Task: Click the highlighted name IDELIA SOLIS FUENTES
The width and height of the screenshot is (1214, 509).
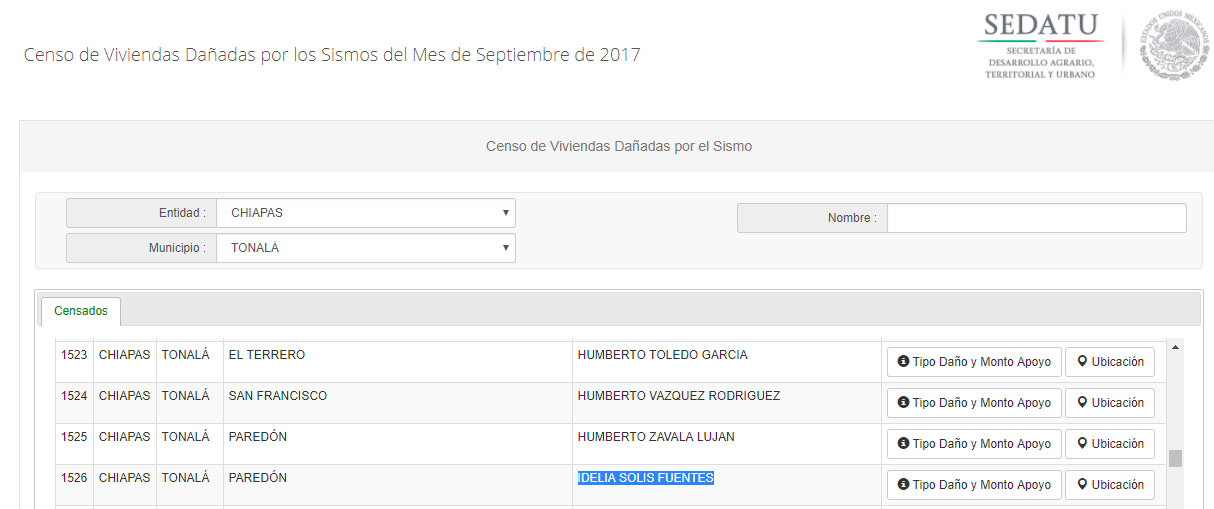Action: (646, 478)
